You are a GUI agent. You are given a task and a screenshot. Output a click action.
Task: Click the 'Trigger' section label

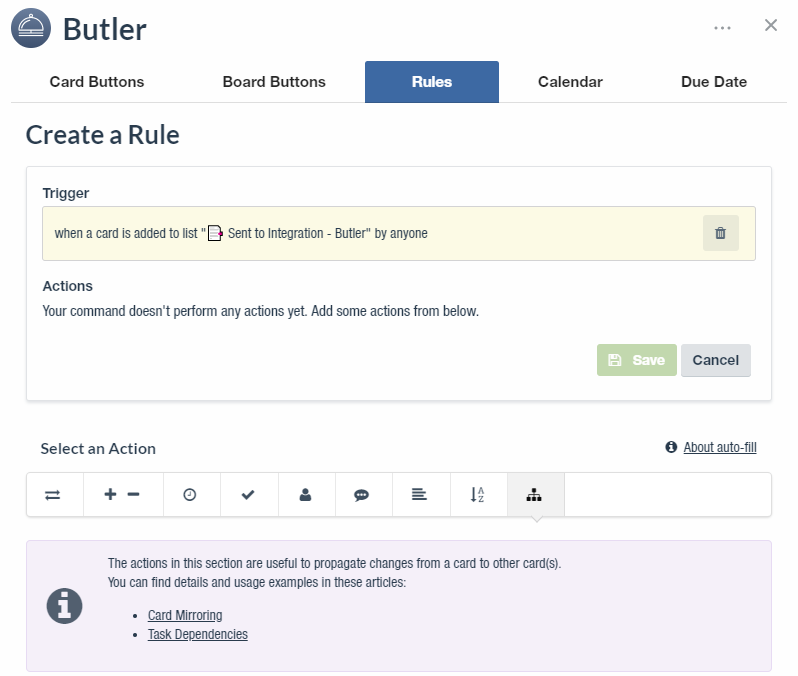point(66,193)
